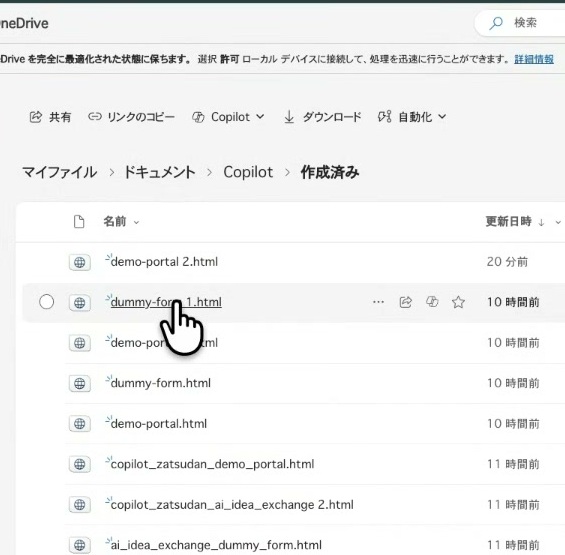Open more actions for dummy-form 1.html
This screenshot has width=565, height=555.
tap(378, 302)
